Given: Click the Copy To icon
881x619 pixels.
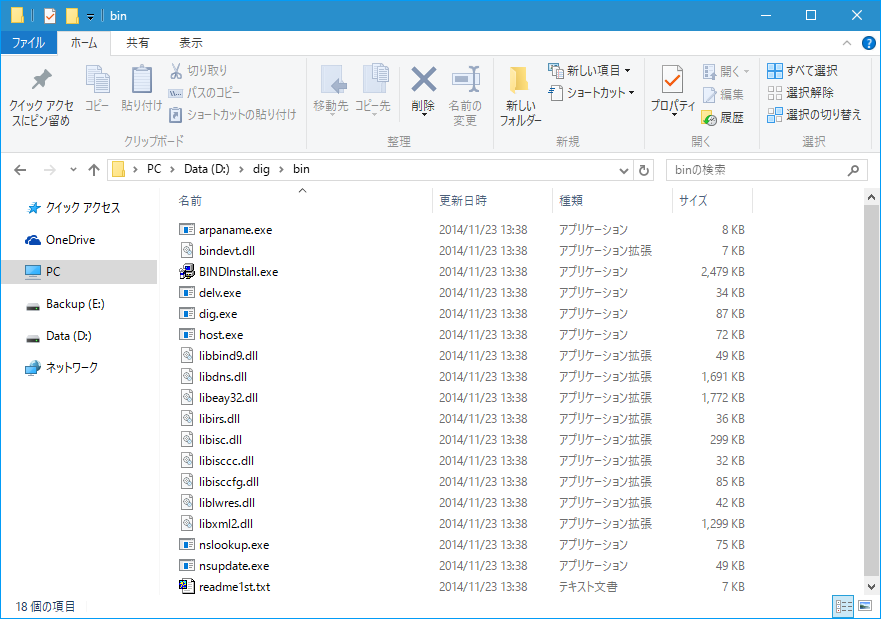Looking at the screenshot, I should [x=375, y=79].
